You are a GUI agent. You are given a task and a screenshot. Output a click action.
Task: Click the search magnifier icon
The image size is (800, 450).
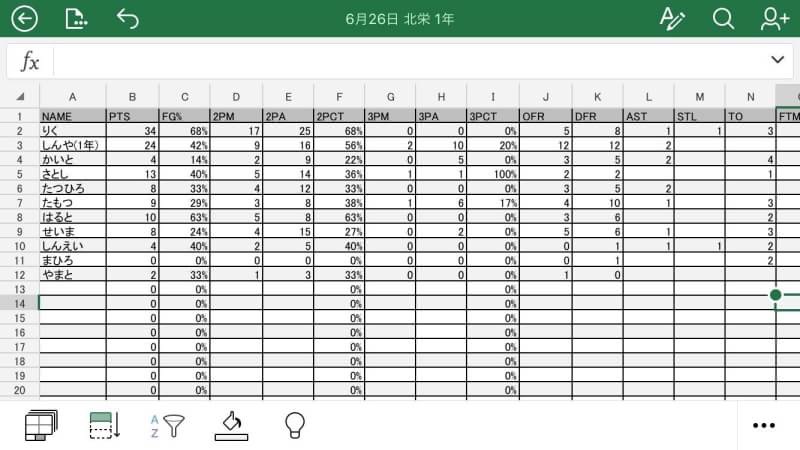pyautogui.click(x=723, y=19)
